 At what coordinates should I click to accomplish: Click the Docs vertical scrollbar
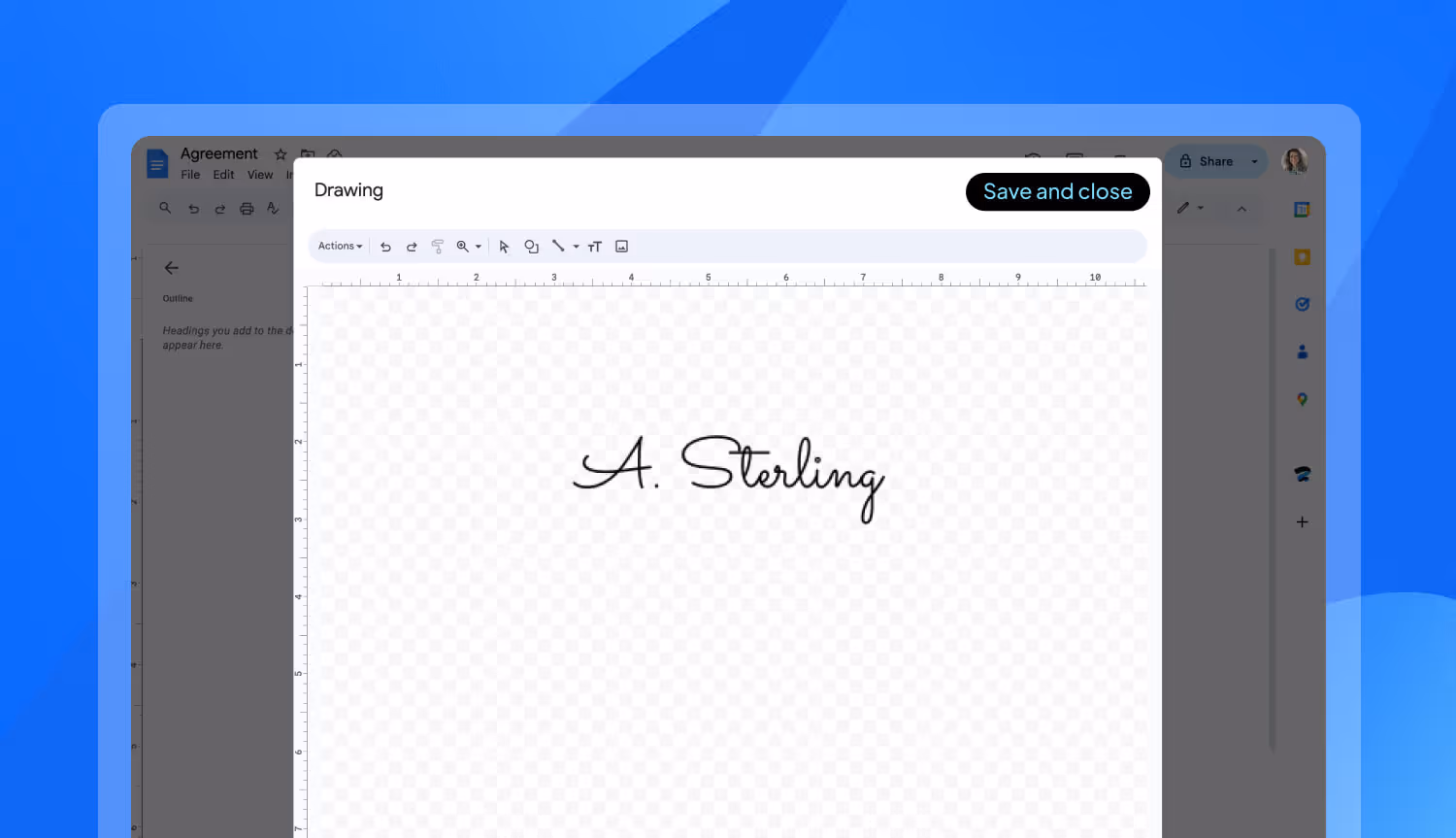pos(1272,500)
